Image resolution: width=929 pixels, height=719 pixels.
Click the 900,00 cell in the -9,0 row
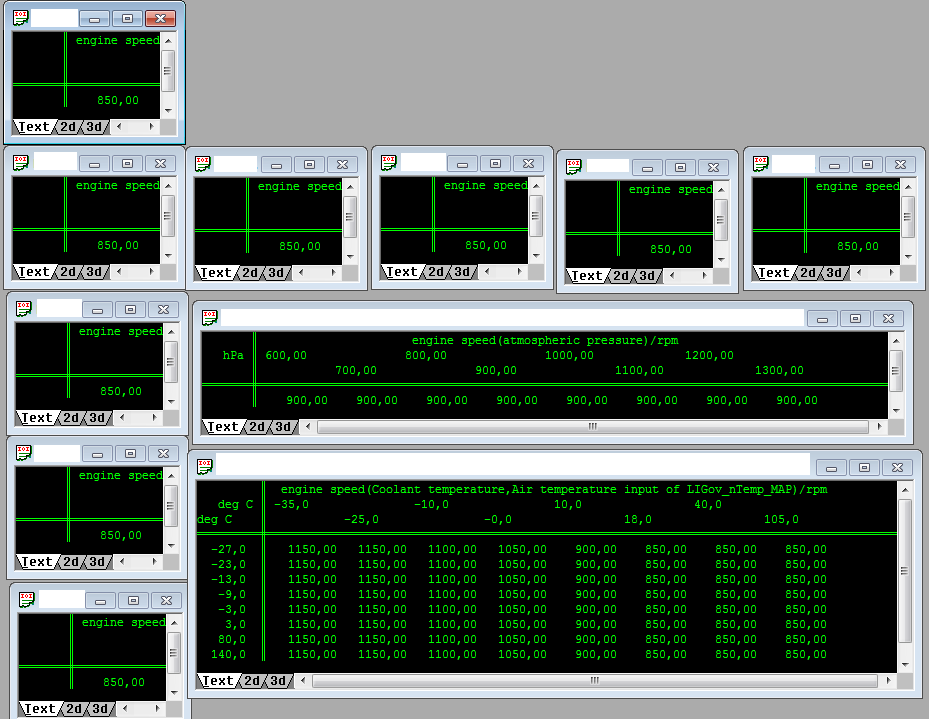pos(595,595)
